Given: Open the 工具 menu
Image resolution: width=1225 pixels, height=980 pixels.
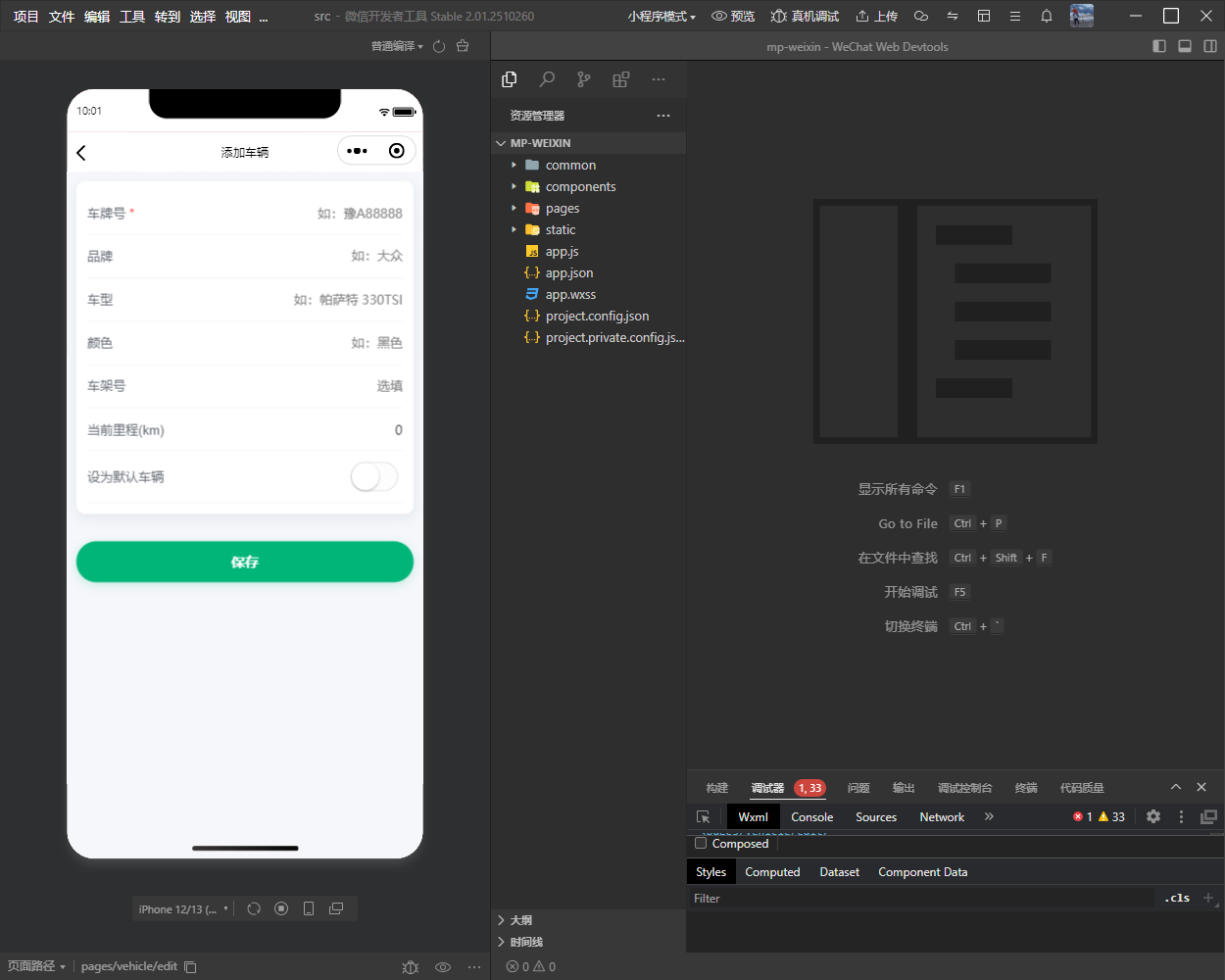Looking at the screenshot, I should point(132,16).
